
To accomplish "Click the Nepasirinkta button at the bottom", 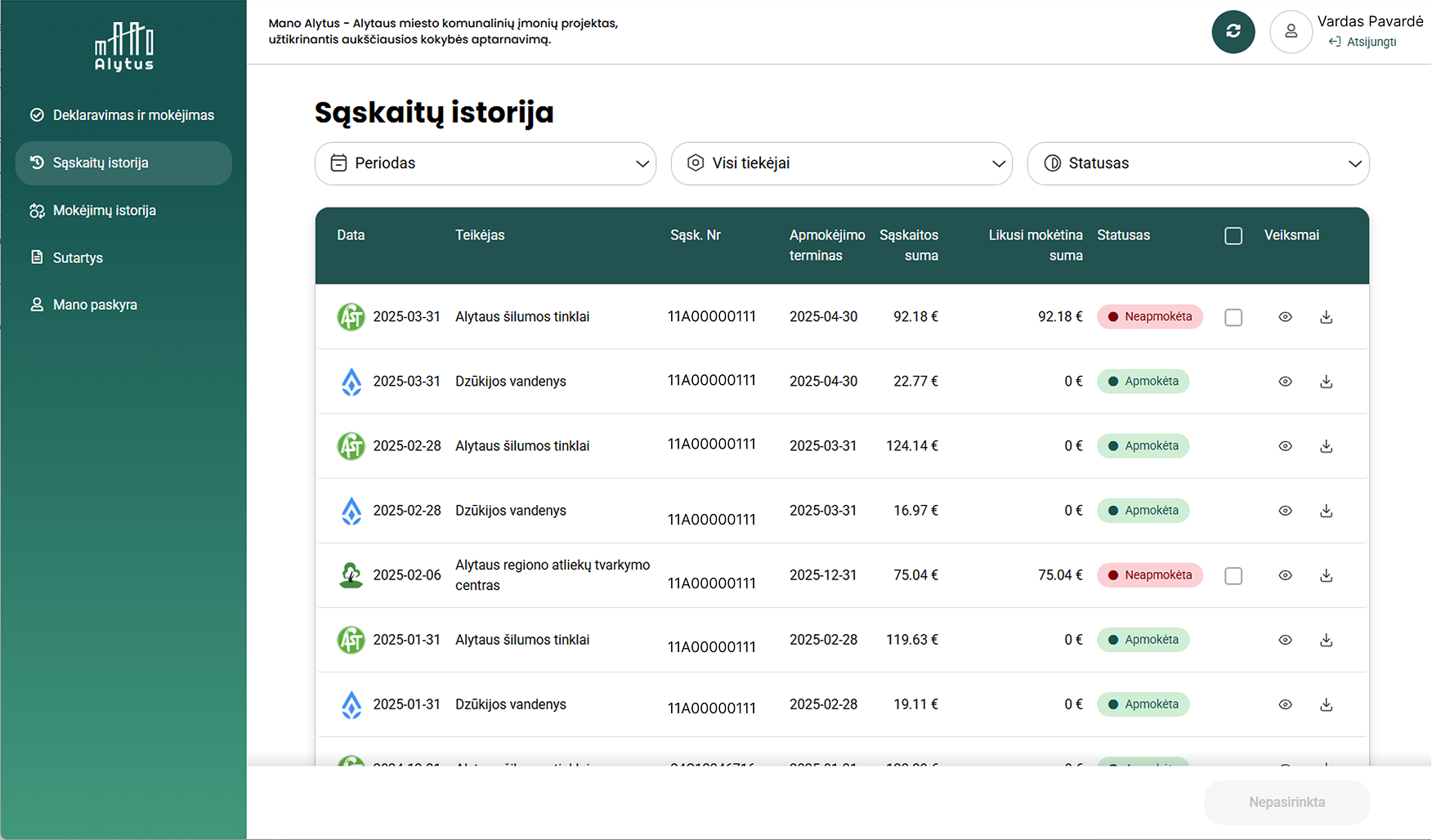I will coord(1287,802).
